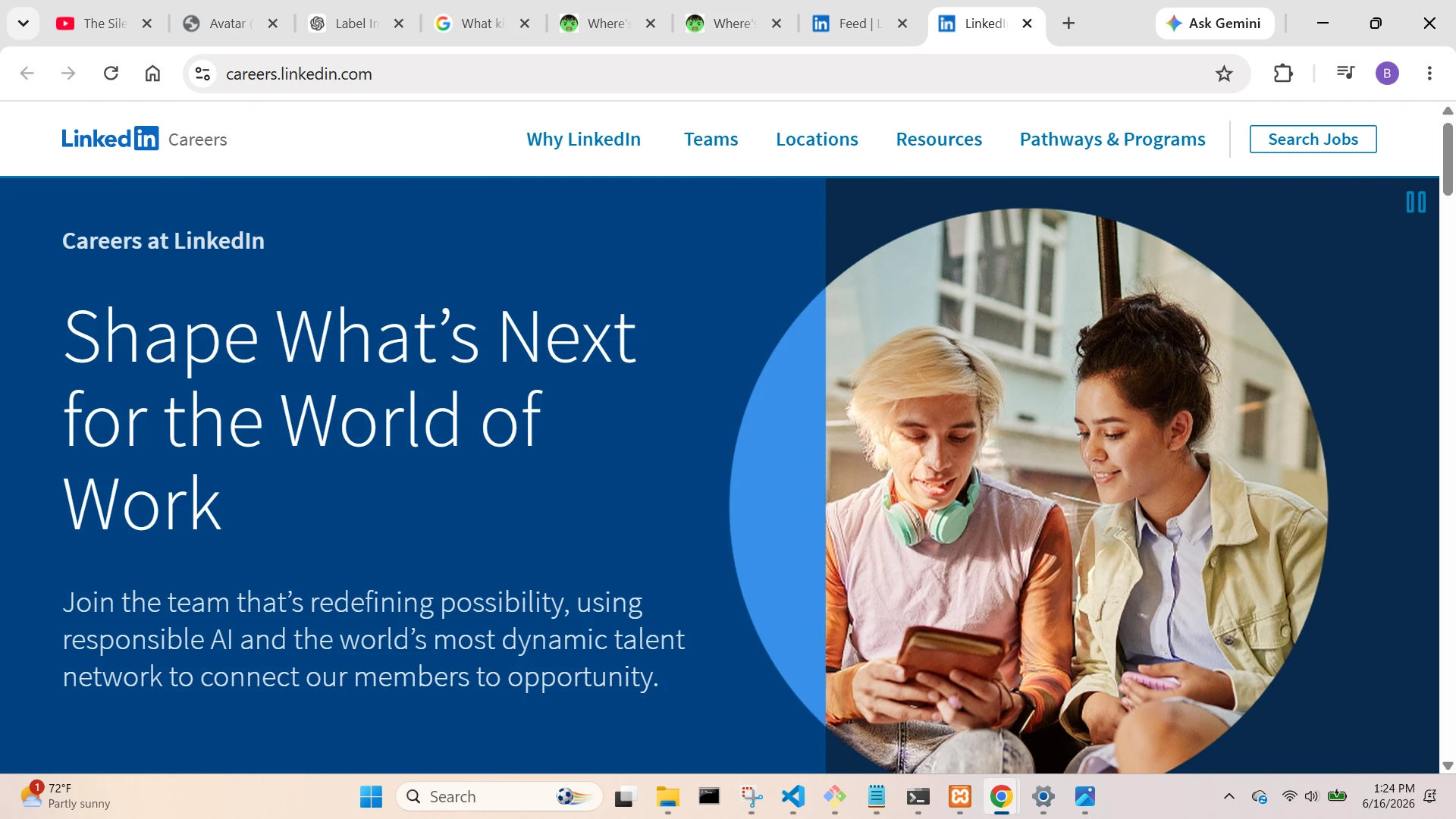Open the Why LinkedIn menu
Image resolution: width=1456 pixels, height=819 pixels.
point(583,139)
